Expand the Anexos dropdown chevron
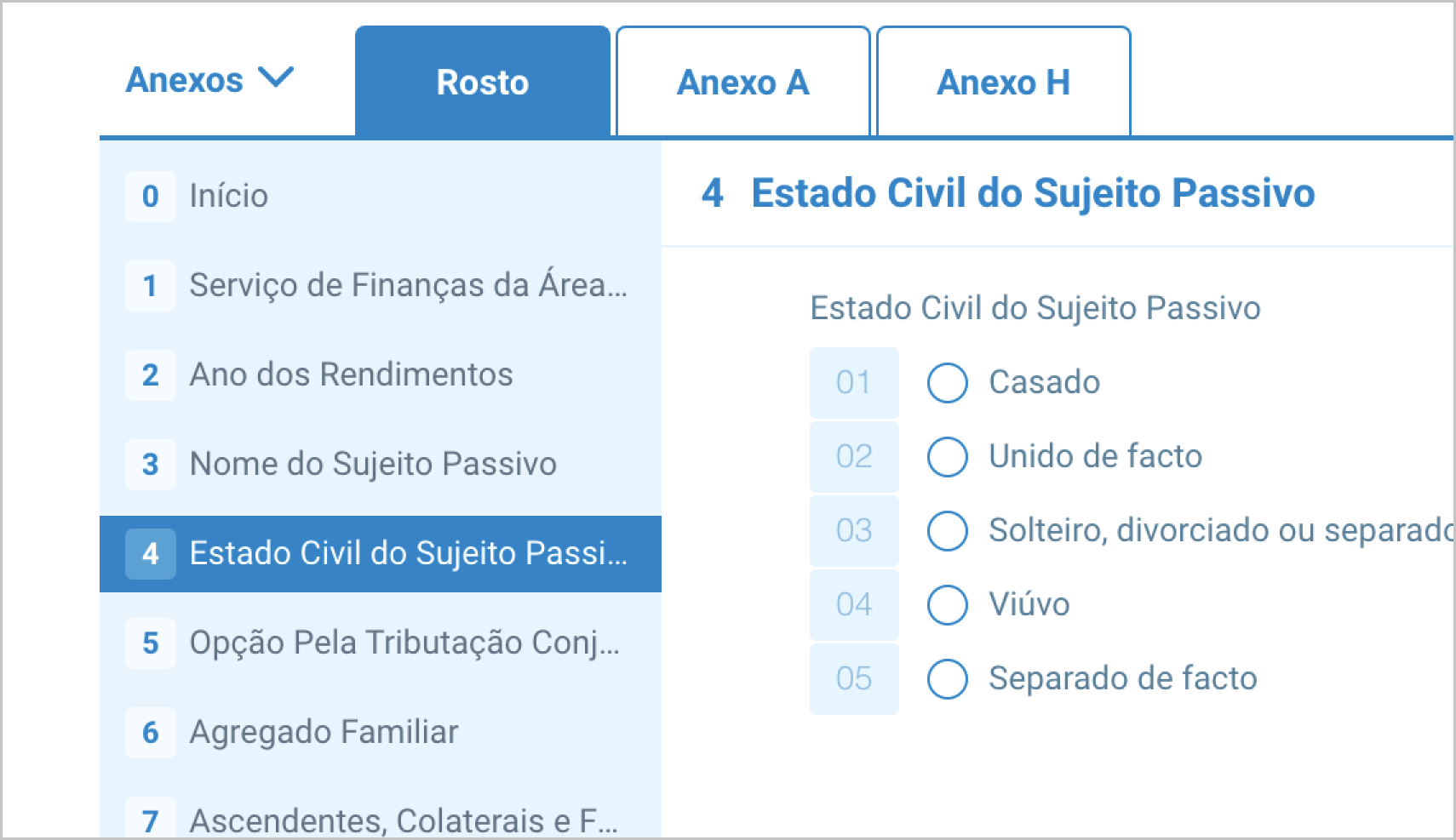 [276, 78]
